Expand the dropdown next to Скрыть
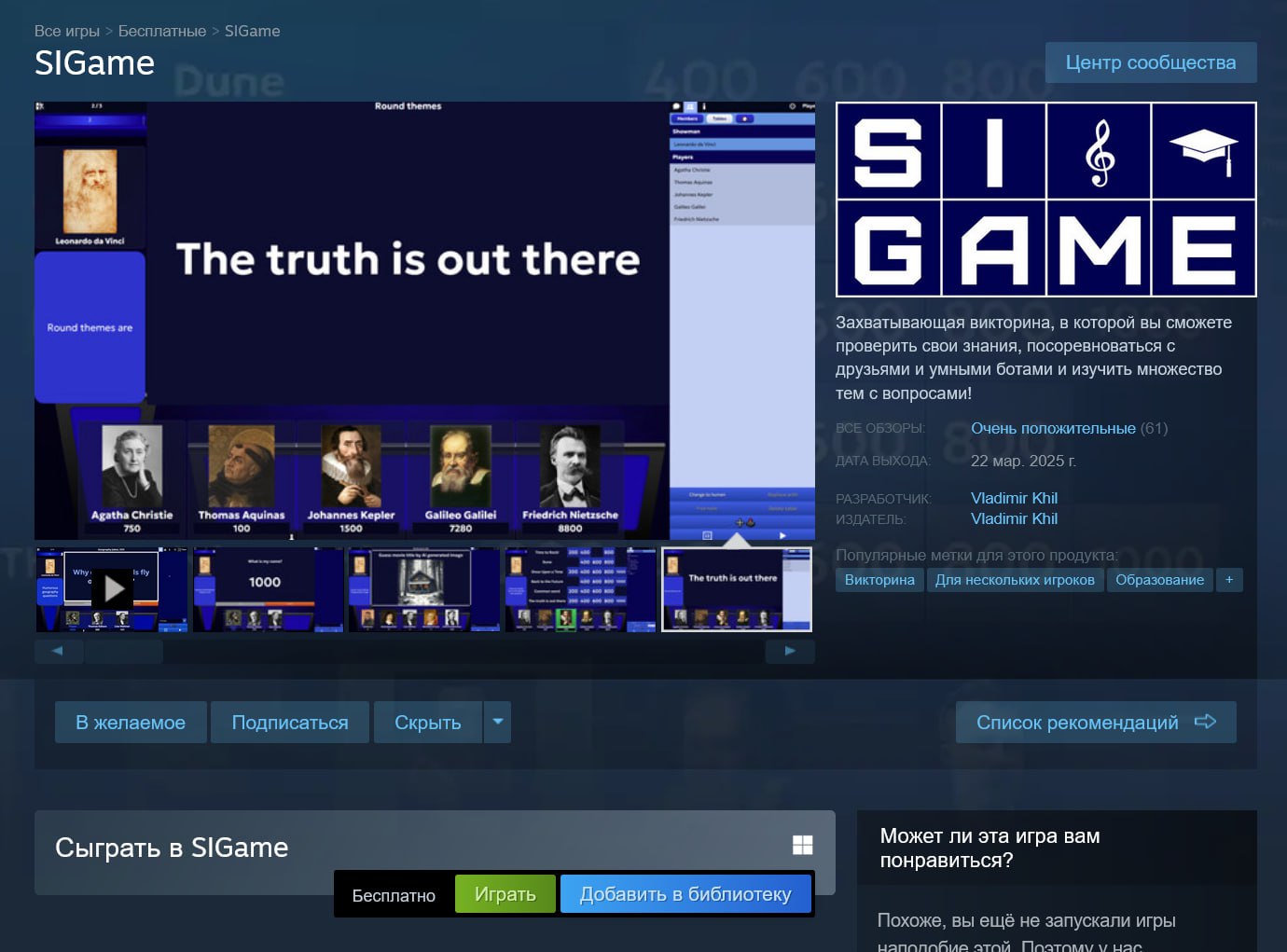The height and width of the screenshot is (952, 1287). (497, 723)
